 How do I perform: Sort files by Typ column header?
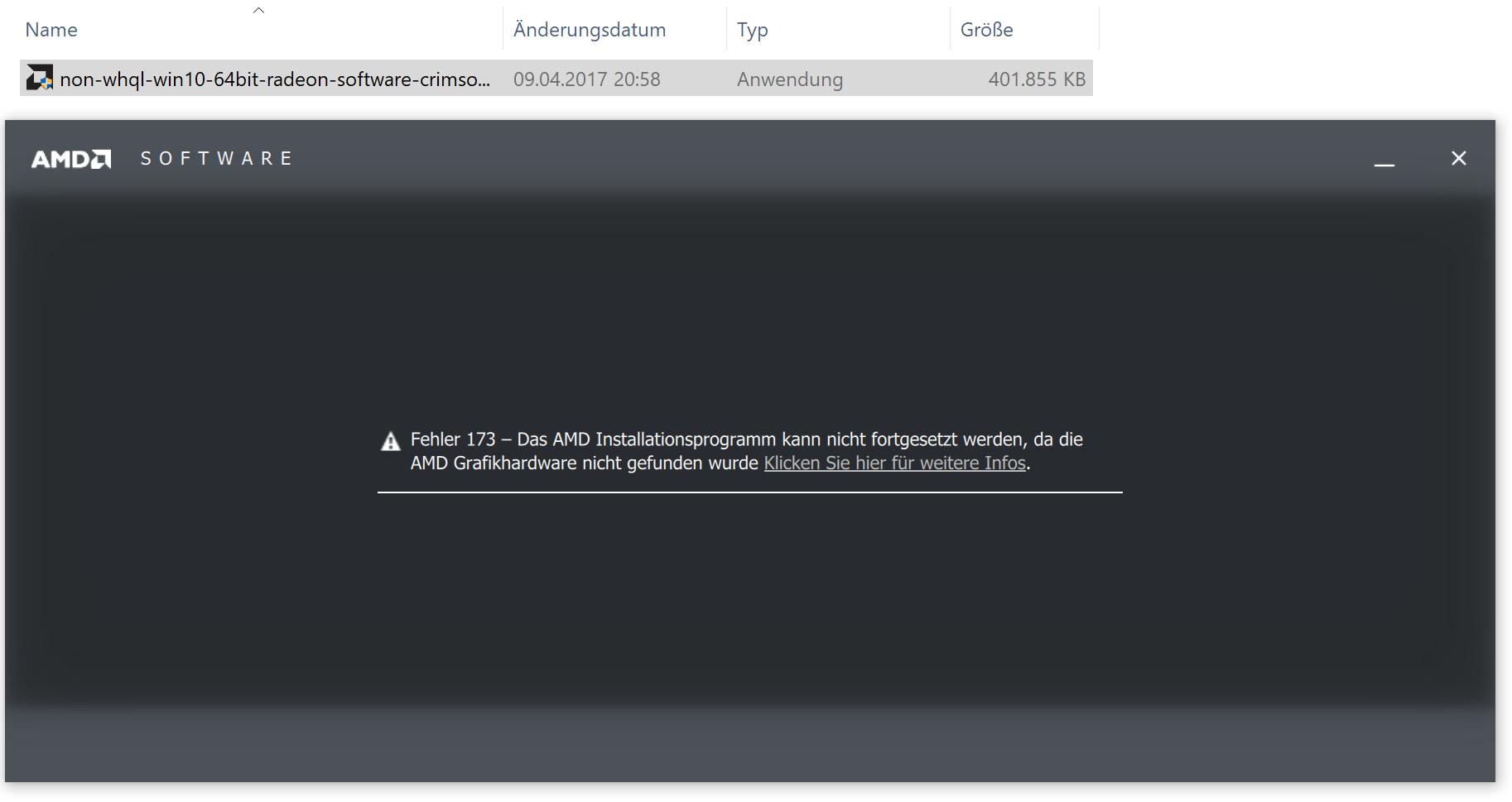tap(753, 31)
